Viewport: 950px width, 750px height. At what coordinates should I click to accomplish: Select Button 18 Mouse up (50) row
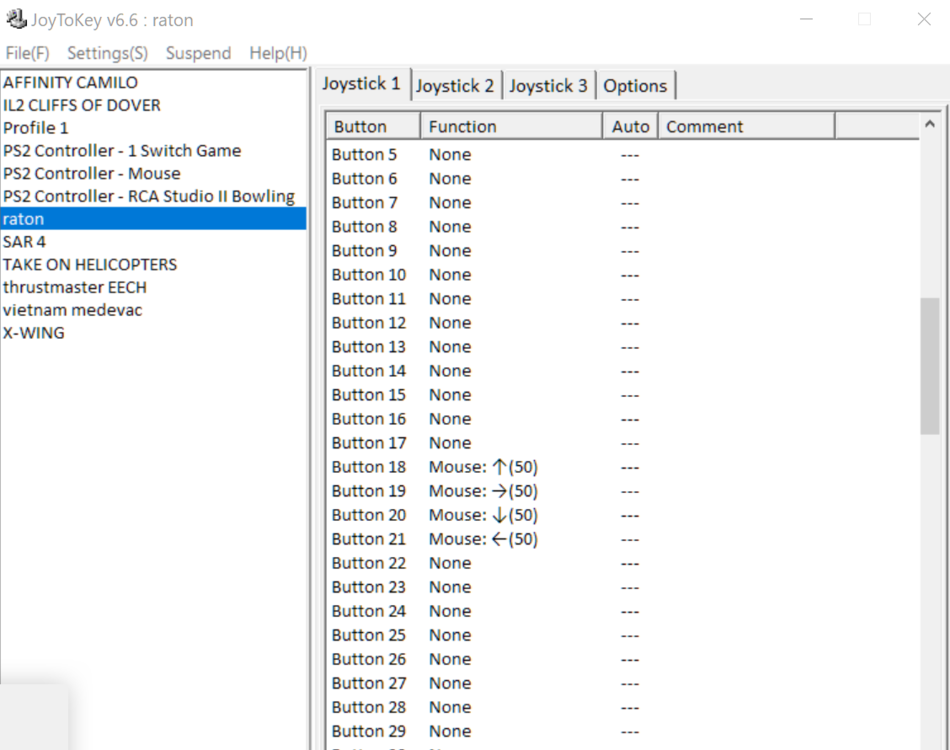[x=623, y=467]
